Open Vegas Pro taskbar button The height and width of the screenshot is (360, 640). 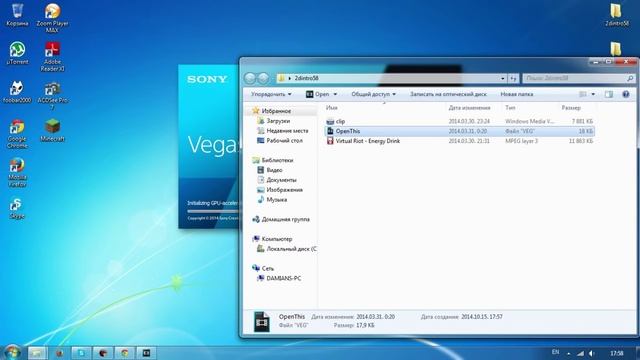[x=147, y=353]
